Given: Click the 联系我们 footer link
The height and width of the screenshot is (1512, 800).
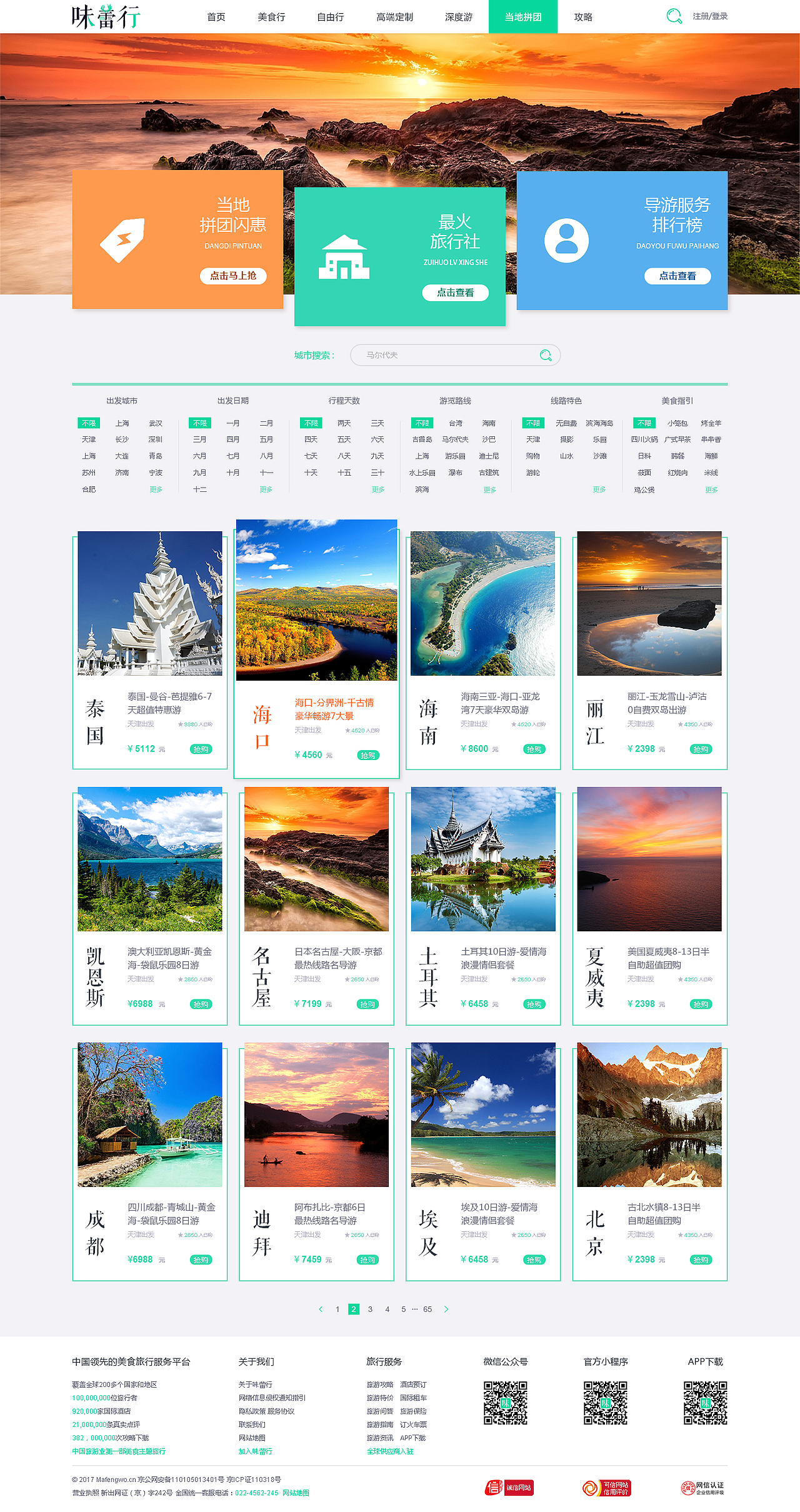Looking at the screenshot, I should tap(252, 1424).
